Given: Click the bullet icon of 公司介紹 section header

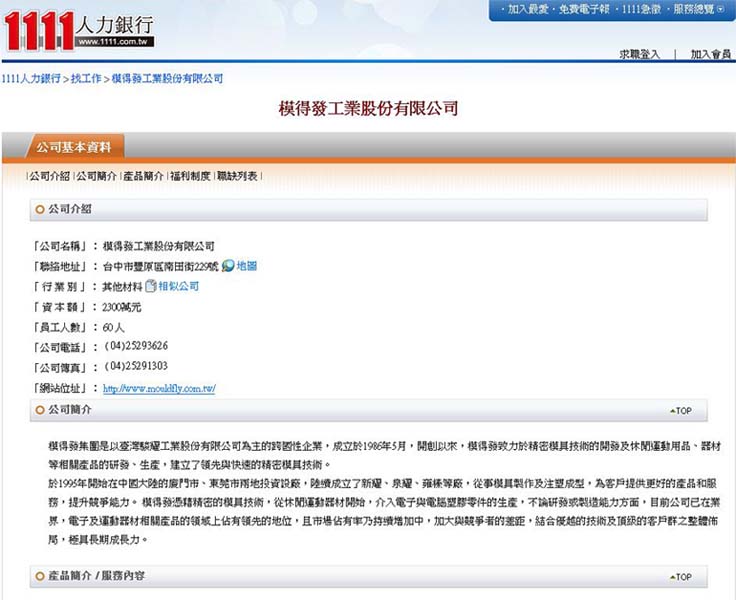Looking at the screenshot, I should 40,209.
